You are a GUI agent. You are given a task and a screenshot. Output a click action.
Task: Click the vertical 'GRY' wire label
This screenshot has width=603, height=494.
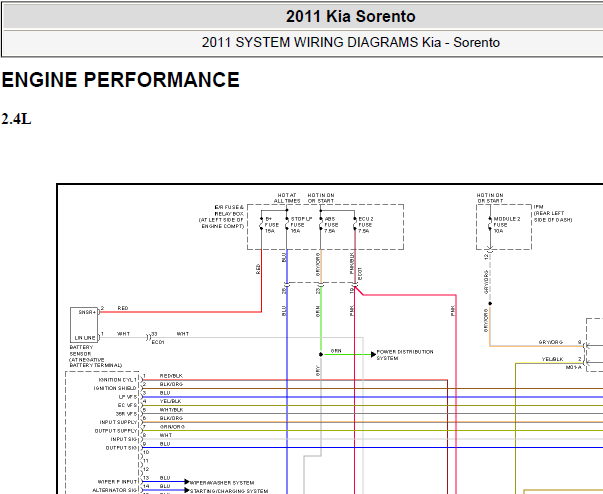tap(318, 371)
